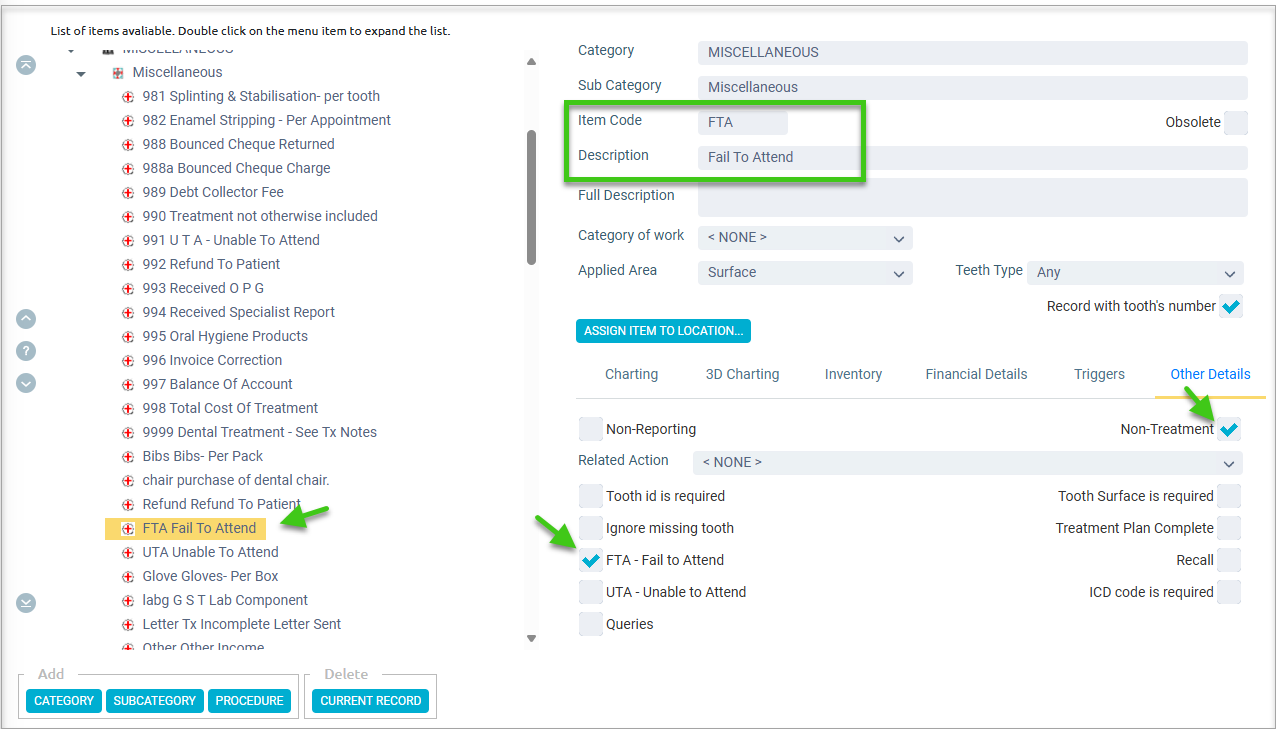Toggle Treatment Plan Complete checkbox
The height and width of the screenshot is (729, 1276).
[1229, 528]
